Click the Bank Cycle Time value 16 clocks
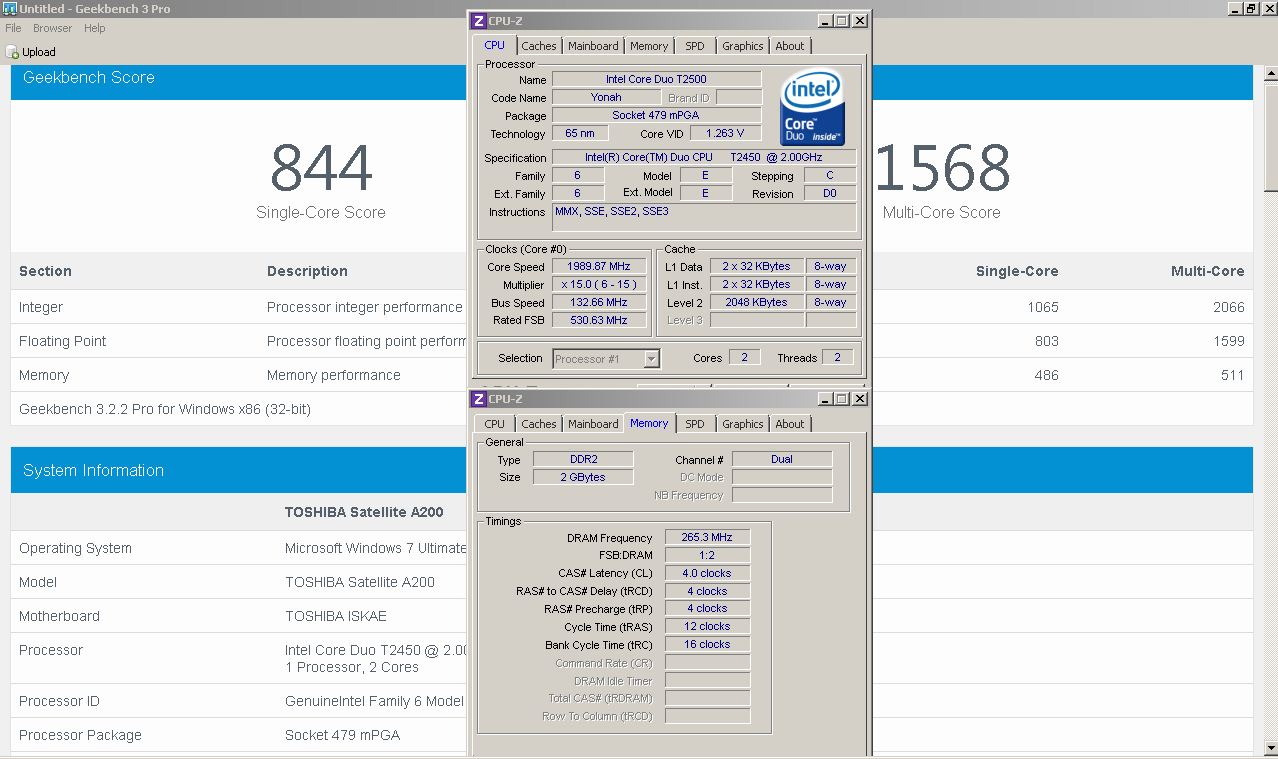 coord(707,644)
